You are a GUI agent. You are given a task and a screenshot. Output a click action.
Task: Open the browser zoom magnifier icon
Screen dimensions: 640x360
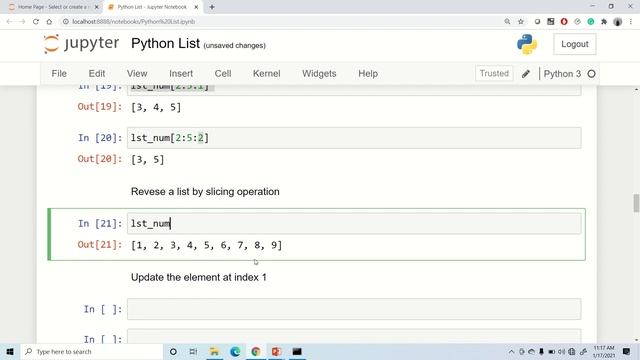click(507, 22)
